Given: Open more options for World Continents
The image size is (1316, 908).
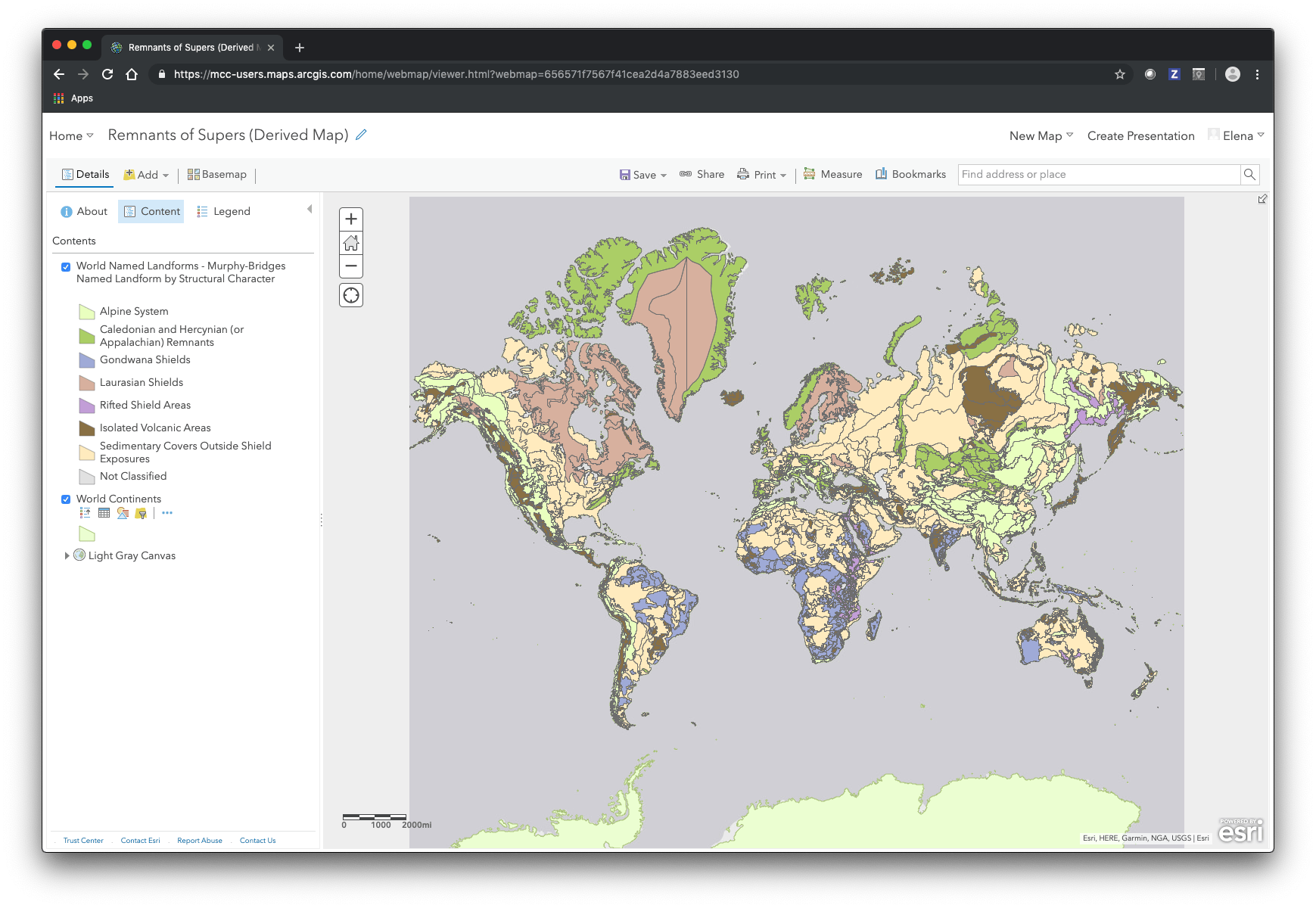Looking at the screenshot, I should click(x=167, y=513).
